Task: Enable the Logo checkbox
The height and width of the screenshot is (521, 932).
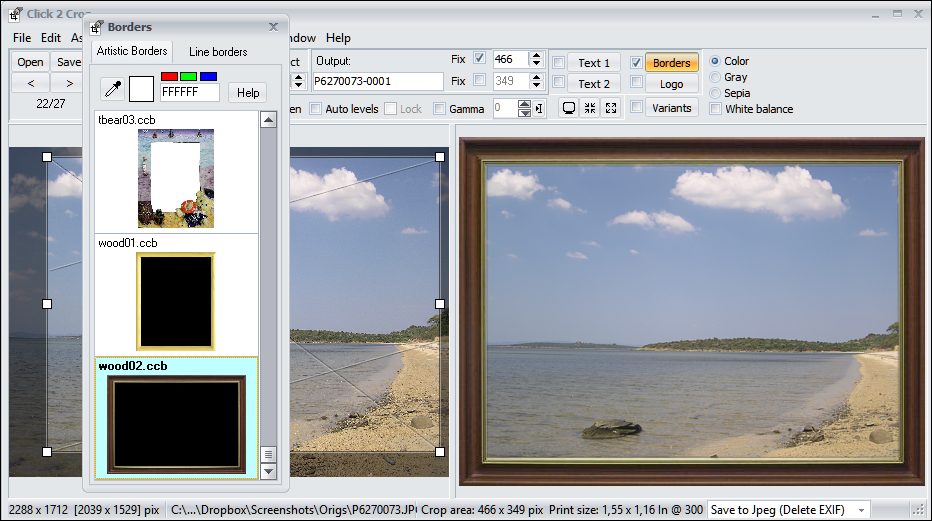Action: point(637,82)
